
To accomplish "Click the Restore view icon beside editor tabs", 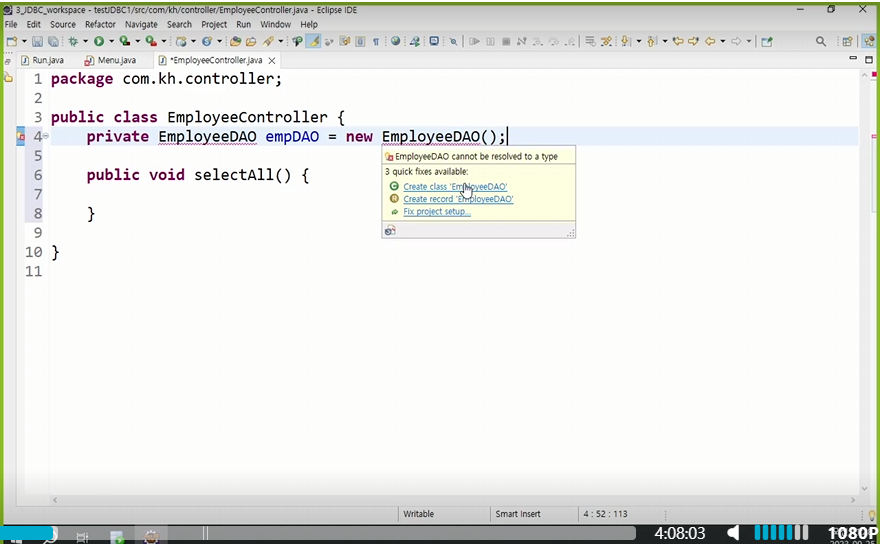I will pos(7,61).
